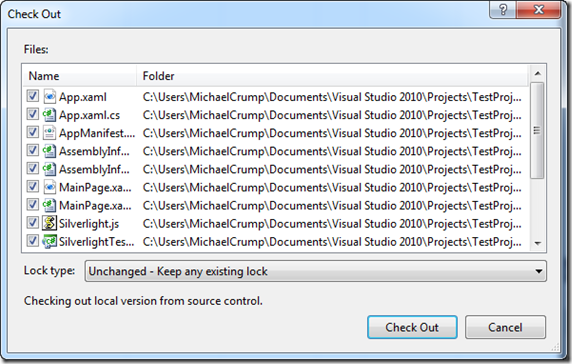Open the Lock type dropdown
Screen dimensions: 572x364
(316, 271)
